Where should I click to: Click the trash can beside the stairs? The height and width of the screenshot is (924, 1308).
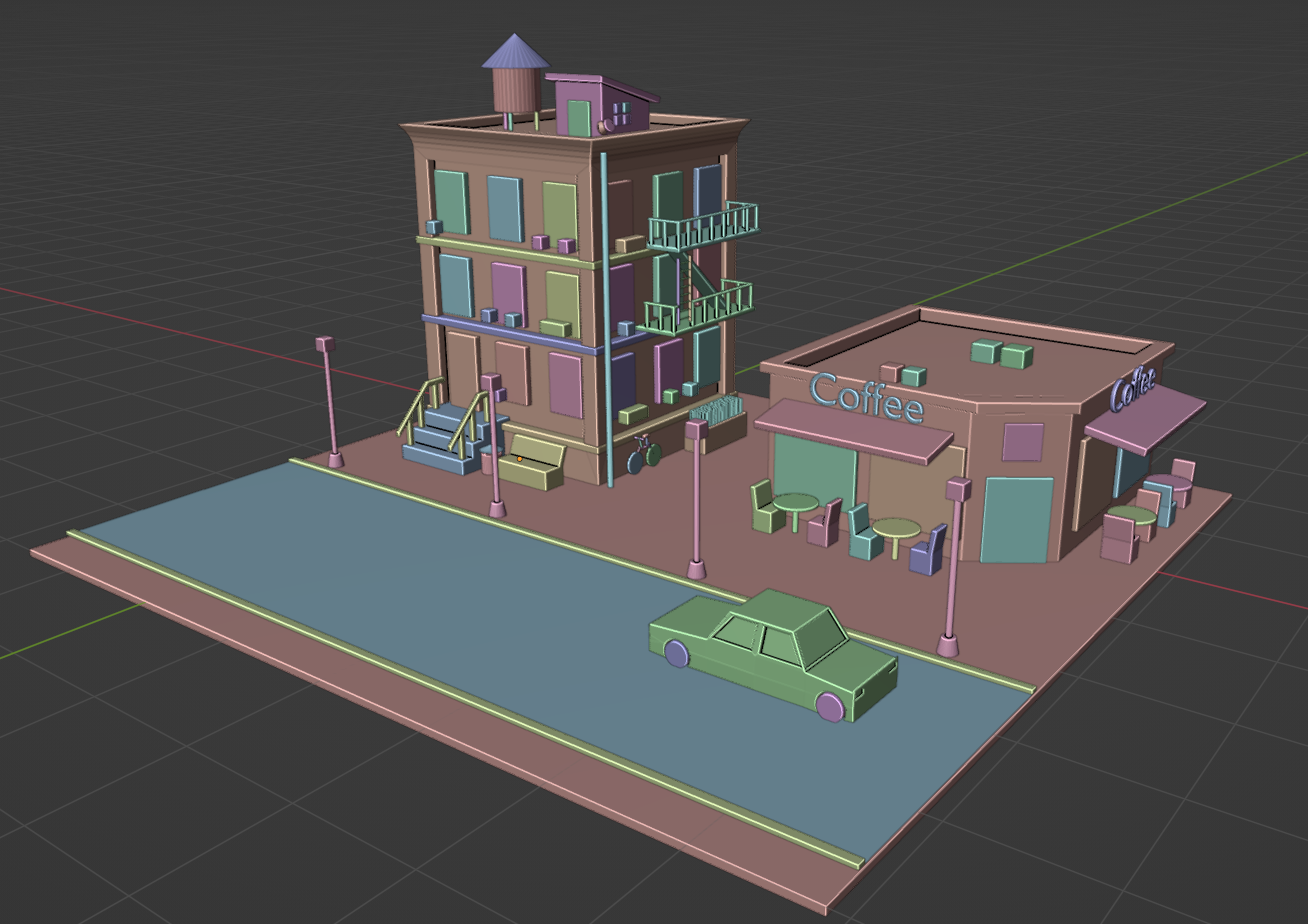point(487,458)
